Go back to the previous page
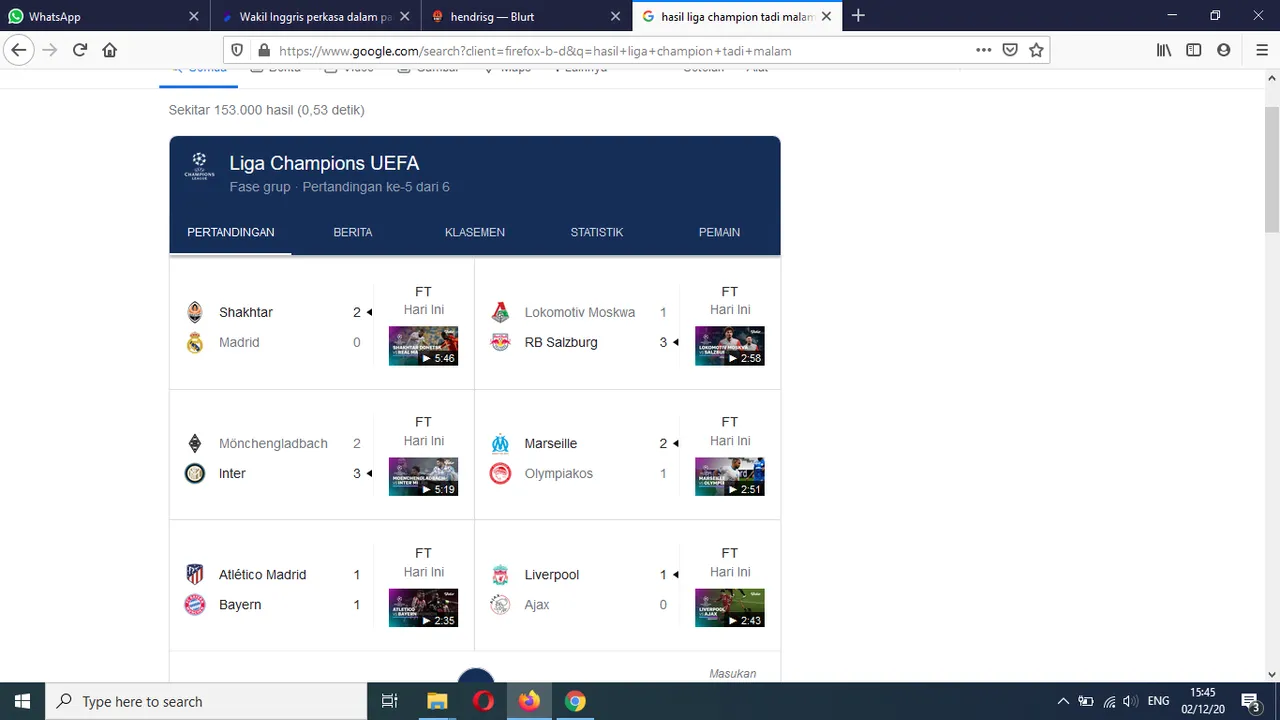This screenshot has width=1280, height=720. click(x=19, y=50)
